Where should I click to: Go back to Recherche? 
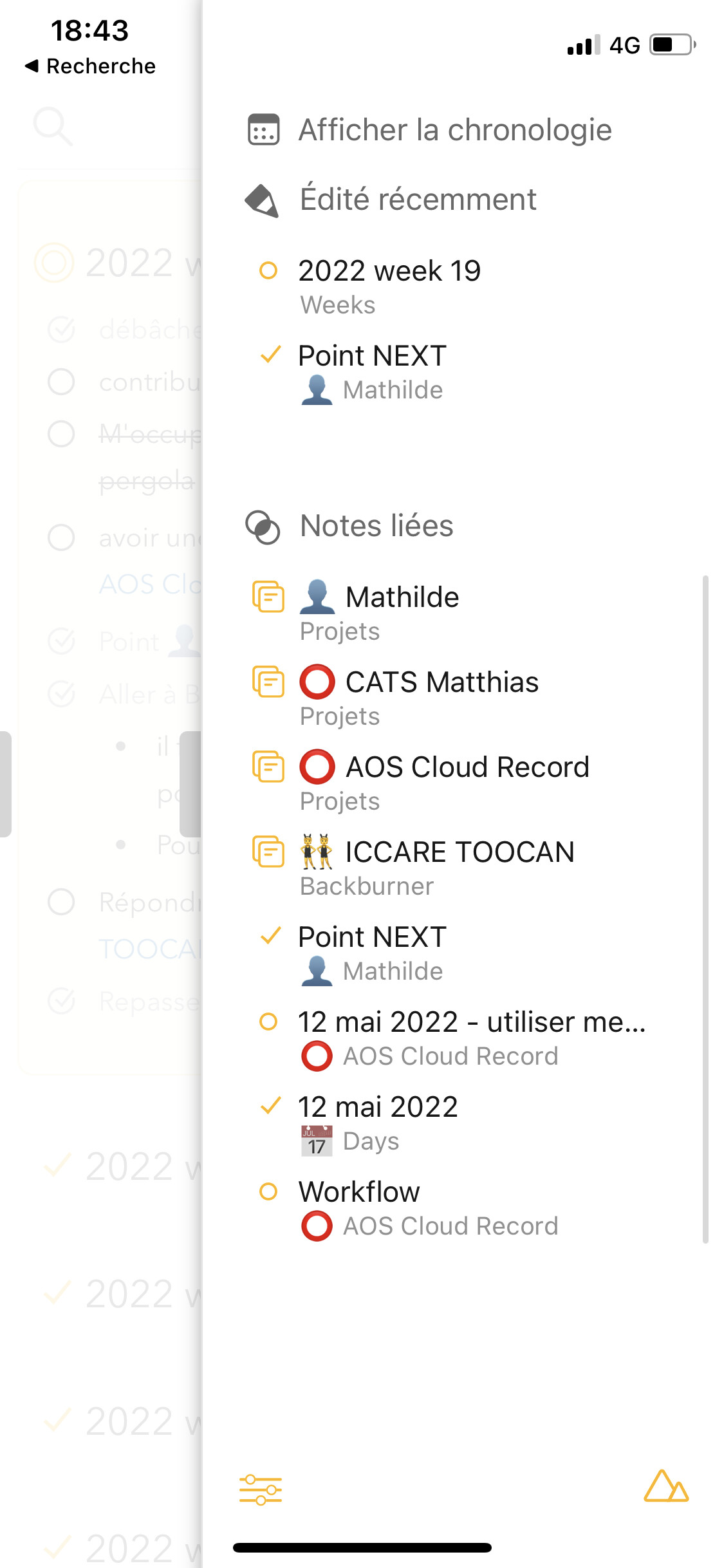(90, 66)
